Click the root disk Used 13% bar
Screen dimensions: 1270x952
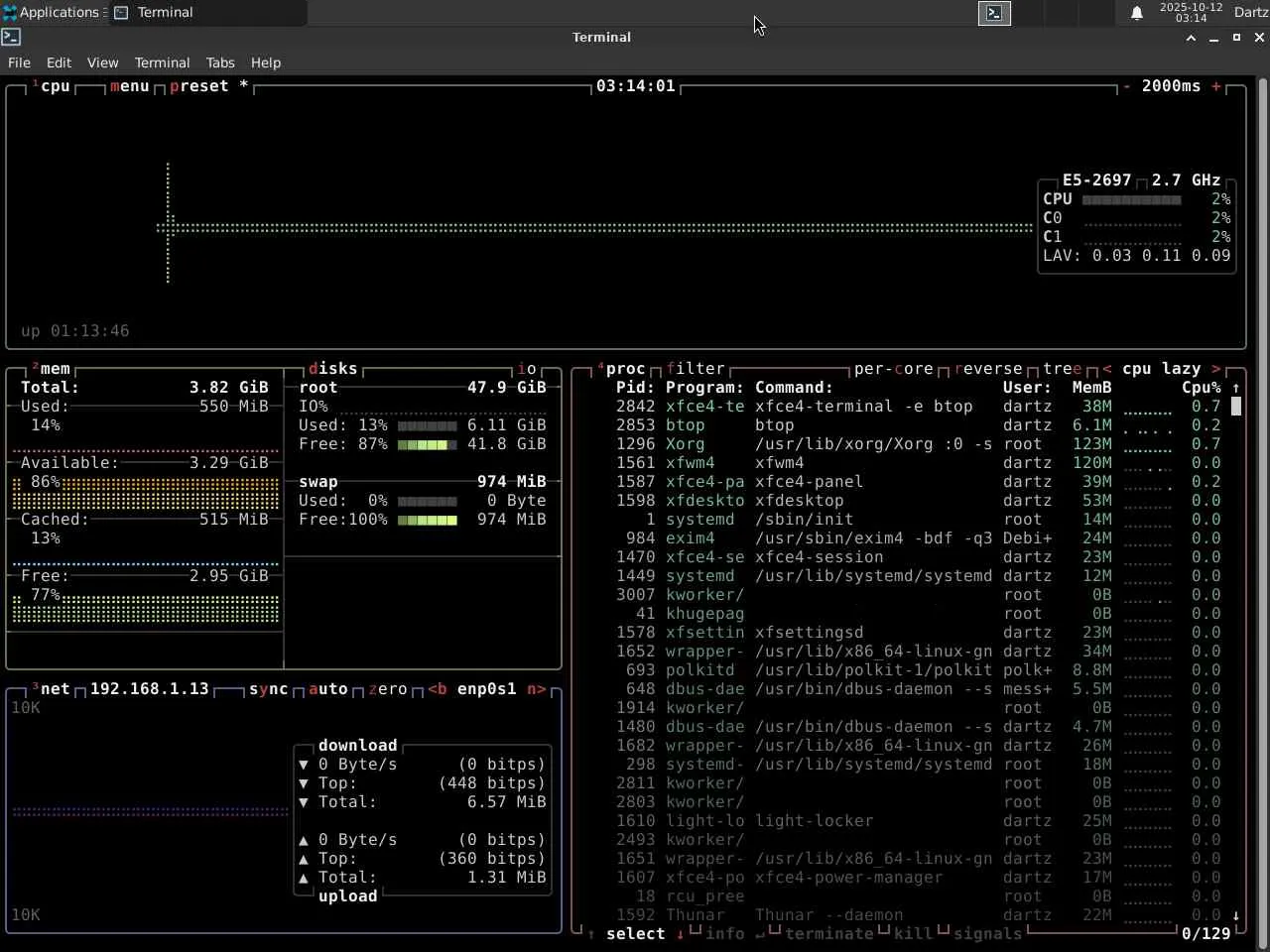(427, 425)
